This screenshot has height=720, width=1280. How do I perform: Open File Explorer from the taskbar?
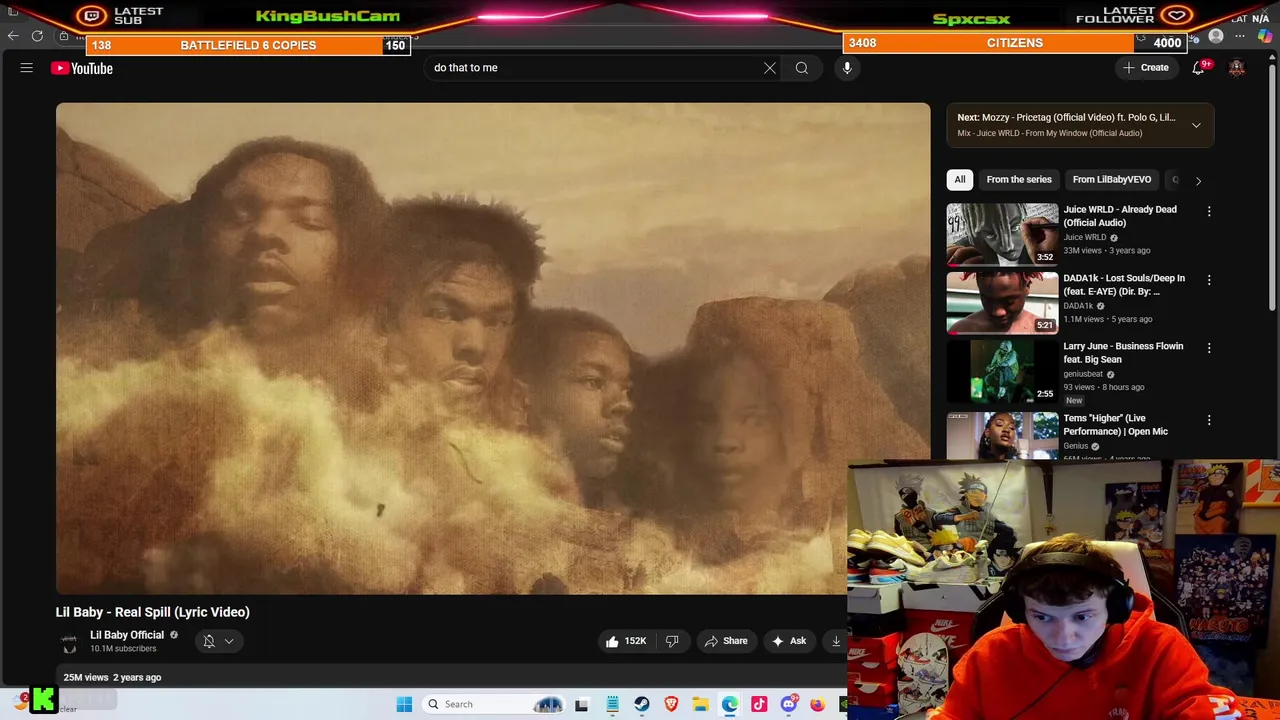click(x=700, y=704)
